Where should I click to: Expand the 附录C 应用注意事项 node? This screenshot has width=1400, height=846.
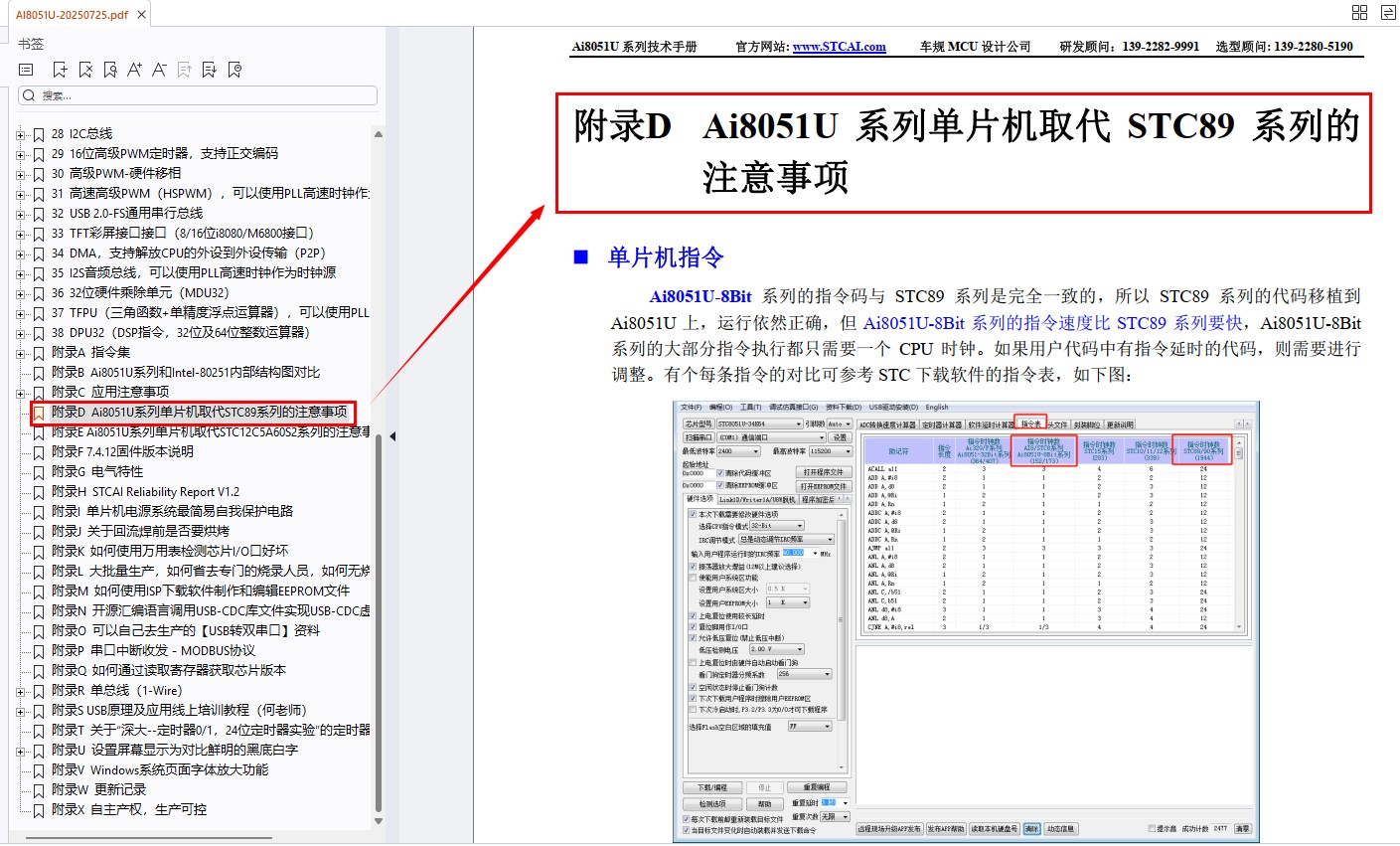(20, 393)
